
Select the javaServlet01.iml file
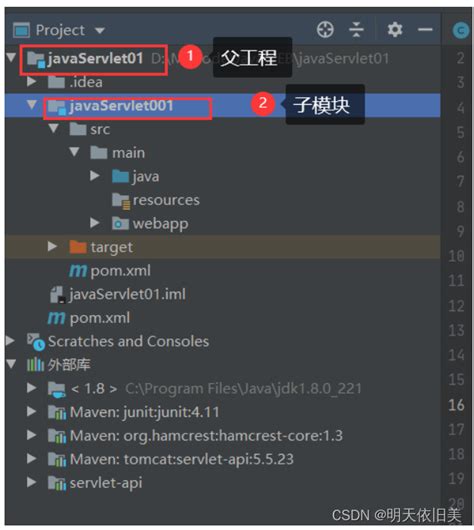coord(118,294)
